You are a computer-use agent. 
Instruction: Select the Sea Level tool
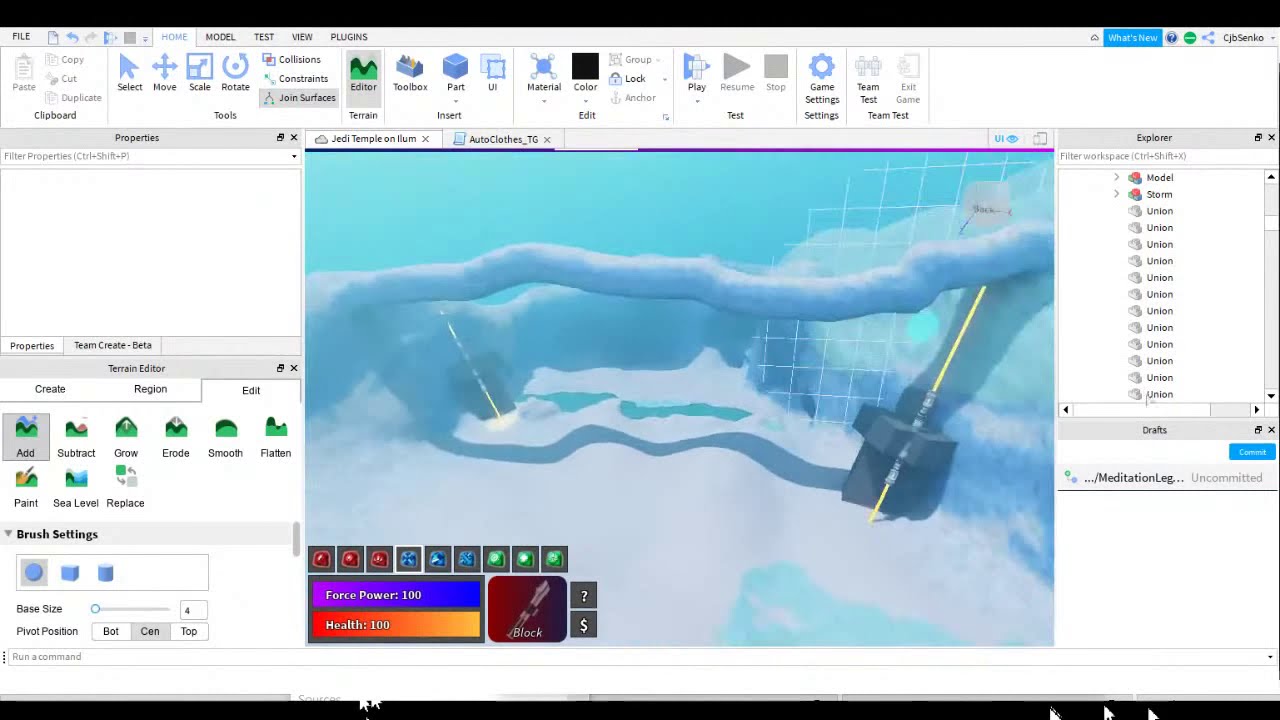pos(76,487)
